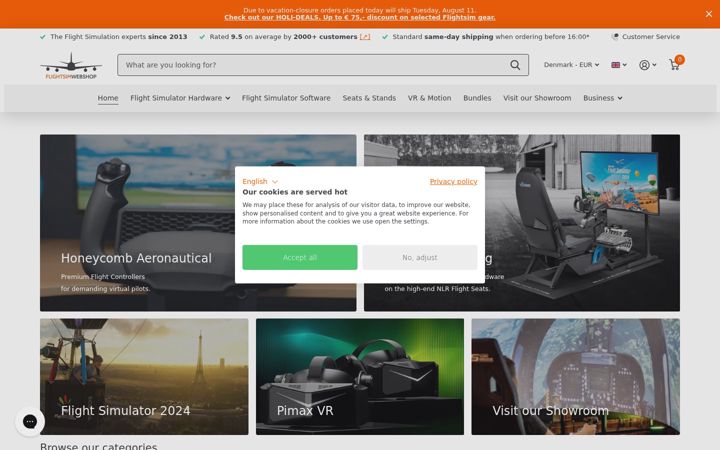Image resolution: width=720 pixels, height=450 pixels.
Task: Open Flight Simulator Software menu item
Action: pyautogui.click(x=286, y=98)
